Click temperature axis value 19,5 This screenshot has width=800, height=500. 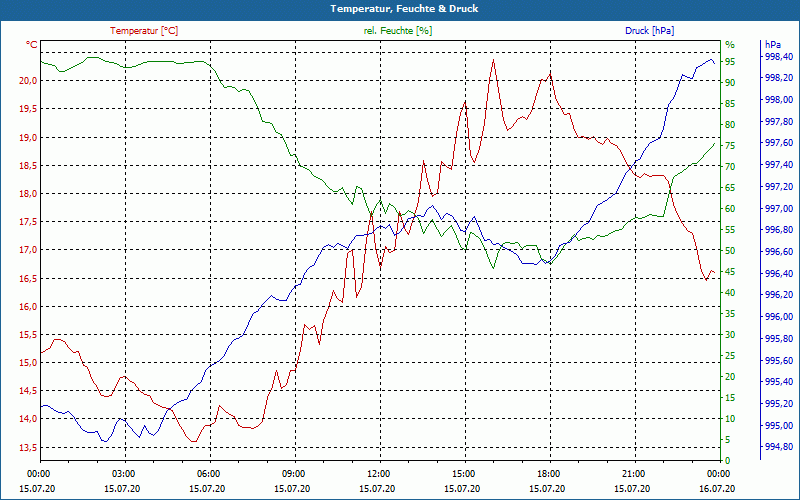coord(29,109)
